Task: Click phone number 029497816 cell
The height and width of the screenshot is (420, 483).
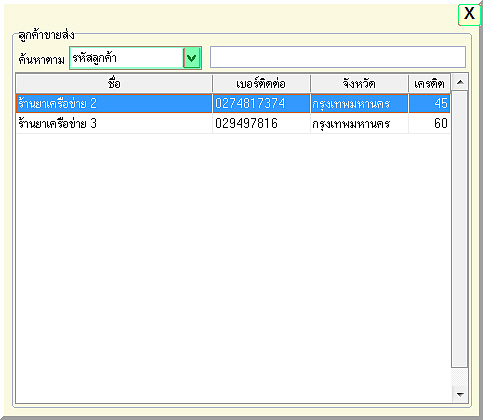Action: pyautogui.click(x=261, y=124)
